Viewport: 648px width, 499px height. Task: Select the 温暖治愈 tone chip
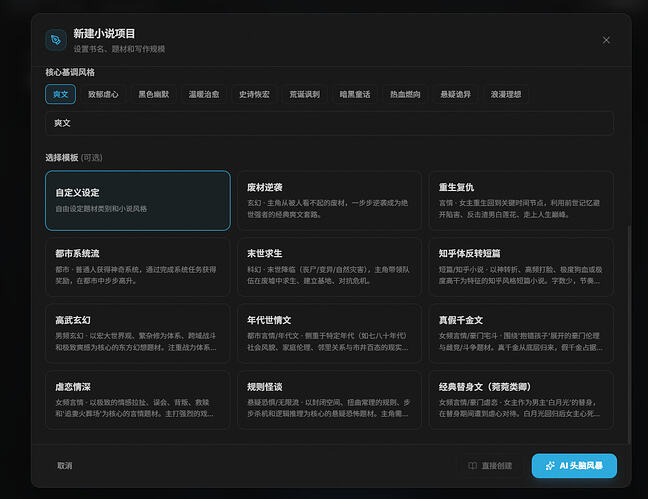pos(204,94)
